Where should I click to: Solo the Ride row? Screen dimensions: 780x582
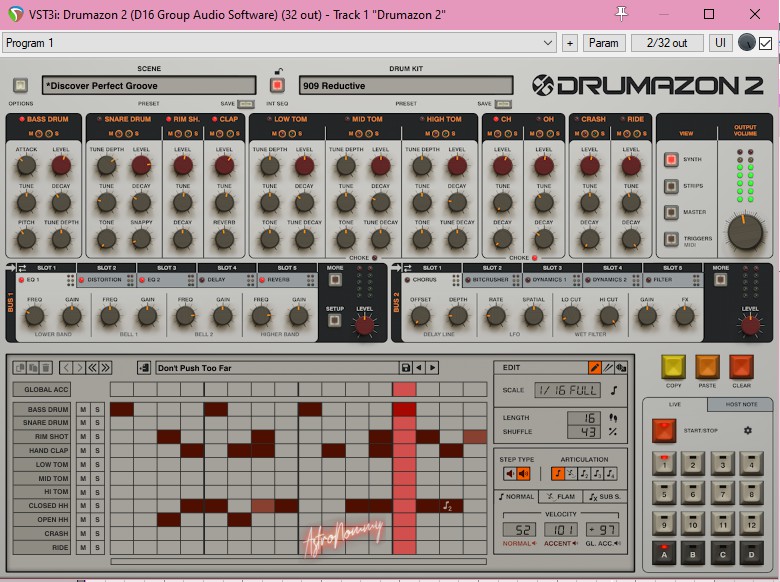(x=98, y=548)
